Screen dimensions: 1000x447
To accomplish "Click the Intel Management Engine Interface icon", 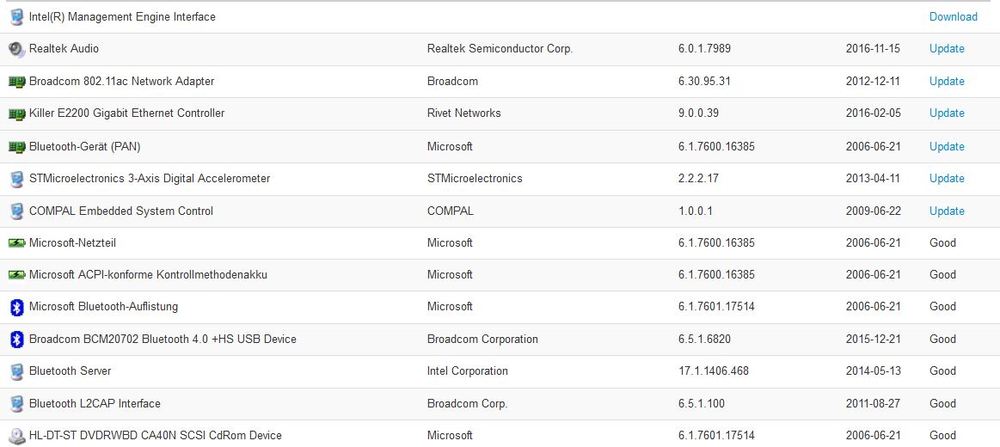I will pos(16,17).
